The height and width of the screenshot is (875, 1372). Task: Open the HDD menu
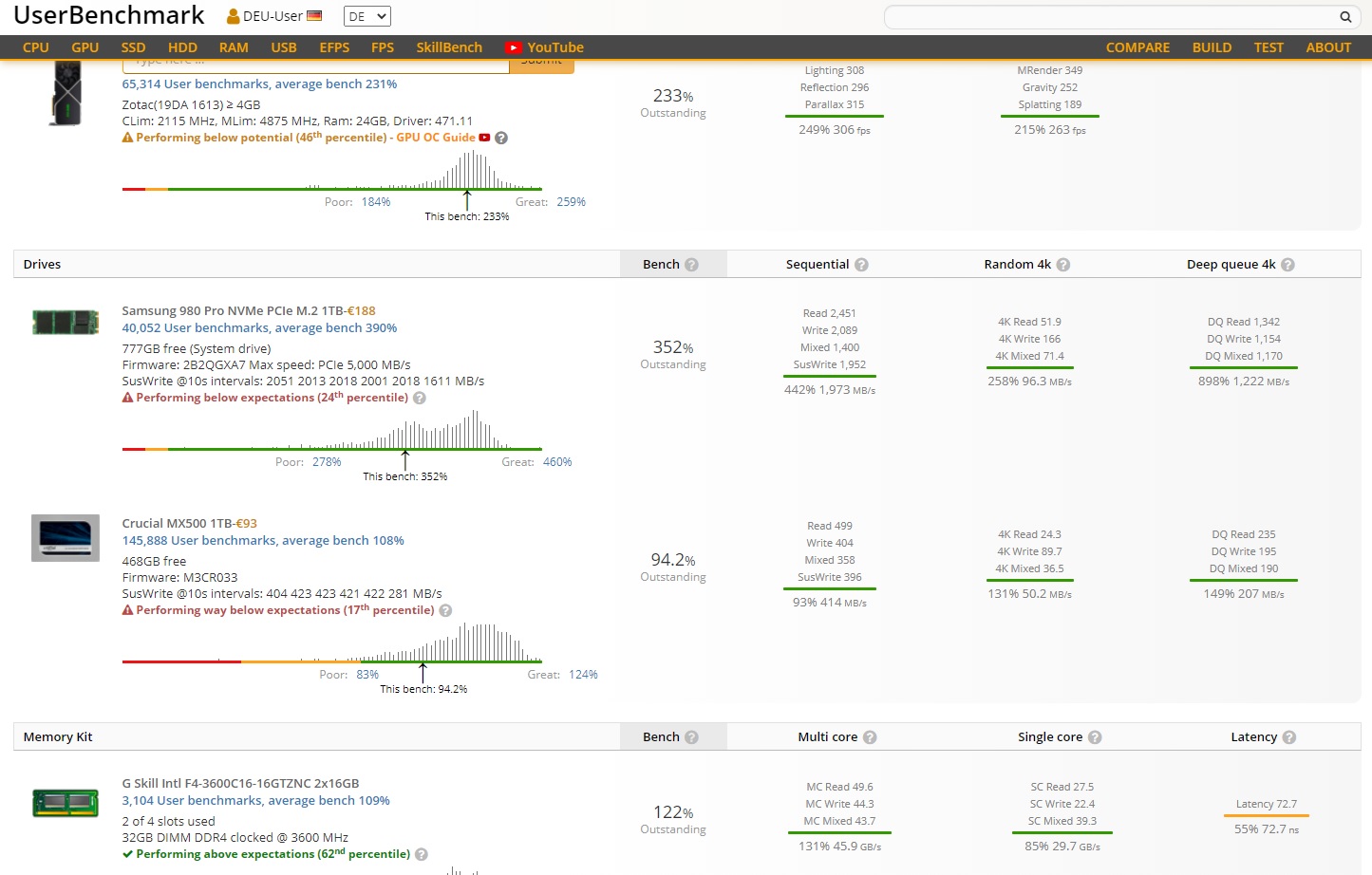[182, 47]
